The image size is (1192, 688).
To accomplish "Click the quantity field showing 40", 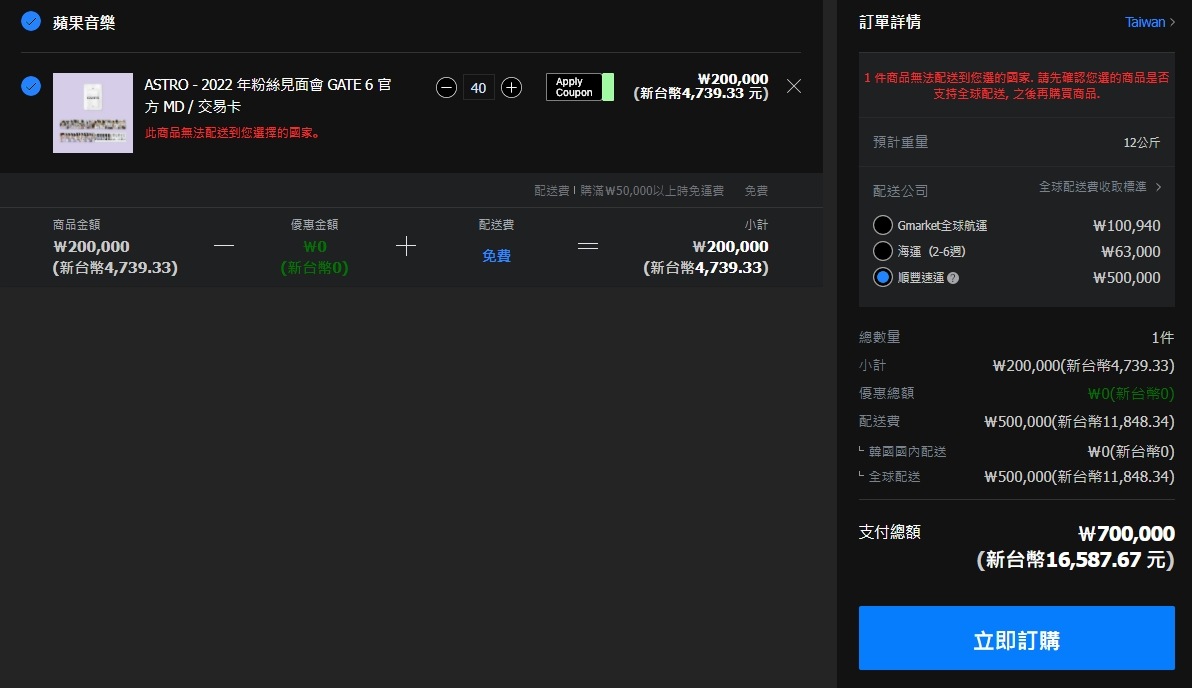I will 478,87.
